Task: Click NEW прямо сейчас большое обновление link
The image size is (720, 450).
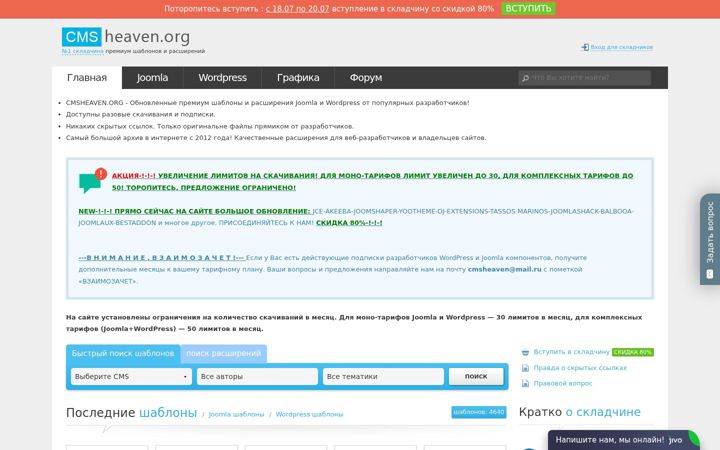Action: 194,211
